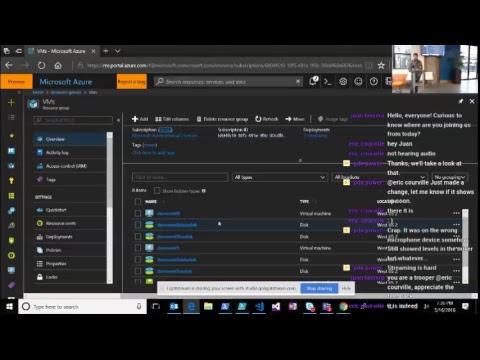Click Refresh in the blade toolbar
The image size is (480, 360).
(267, 119)
